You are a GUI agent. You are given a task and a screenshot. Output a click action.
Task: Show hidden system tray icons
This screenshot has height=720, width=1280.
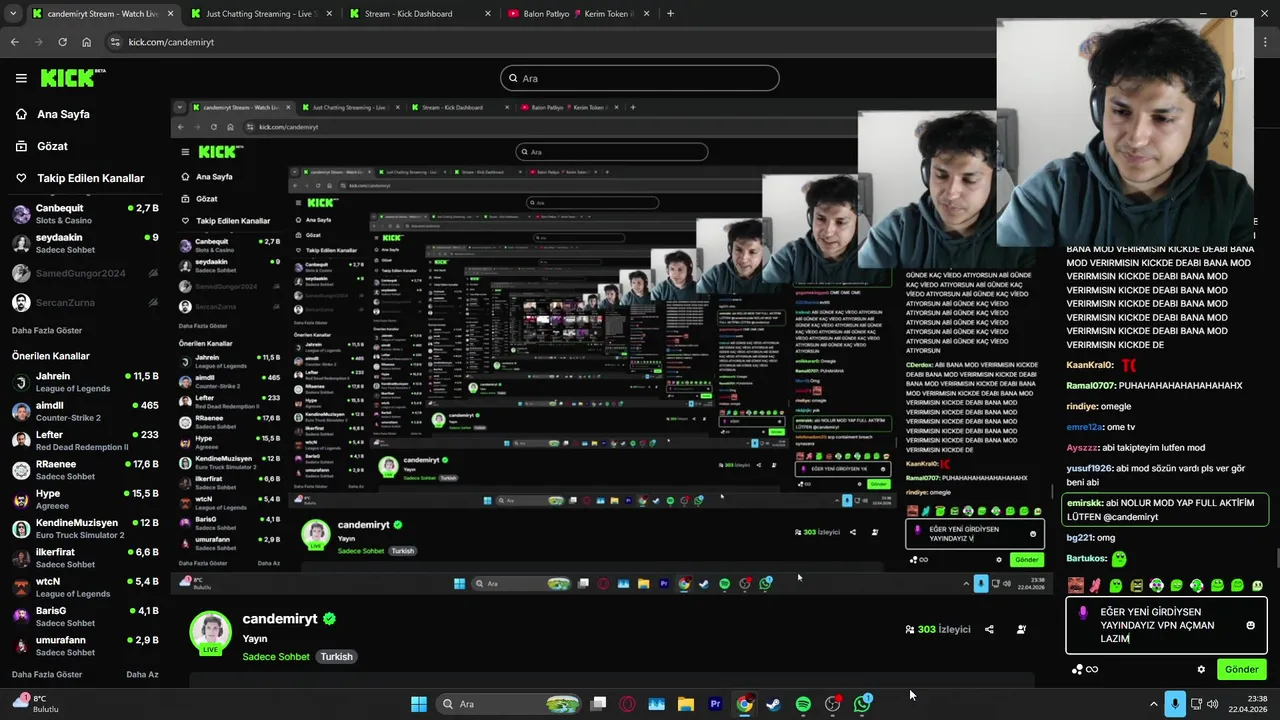[1153, 704]
